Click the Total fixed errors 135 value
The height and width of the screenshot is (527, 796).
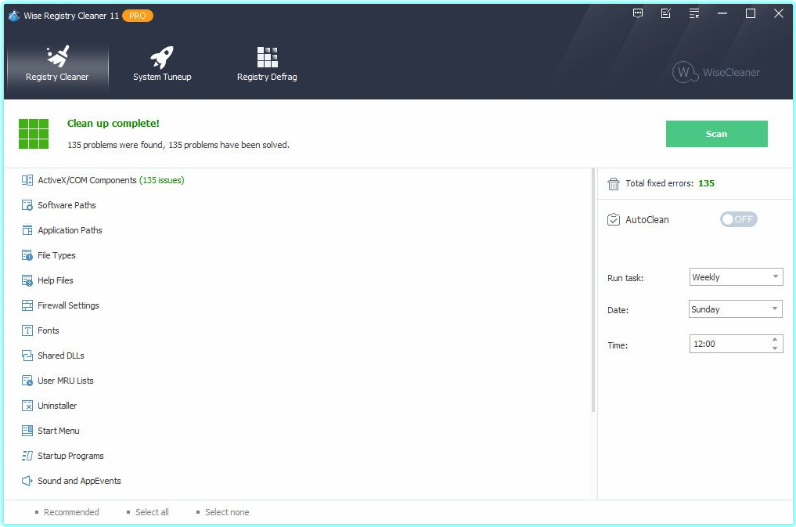click(706, 183)
